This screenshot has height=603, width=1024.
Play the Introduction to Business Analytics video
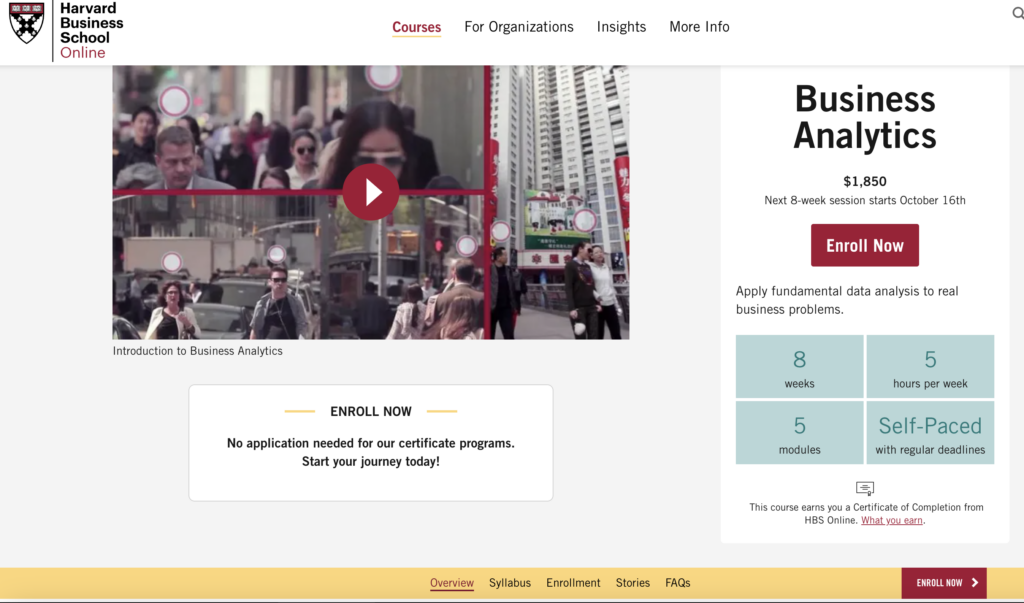[371, 192]
